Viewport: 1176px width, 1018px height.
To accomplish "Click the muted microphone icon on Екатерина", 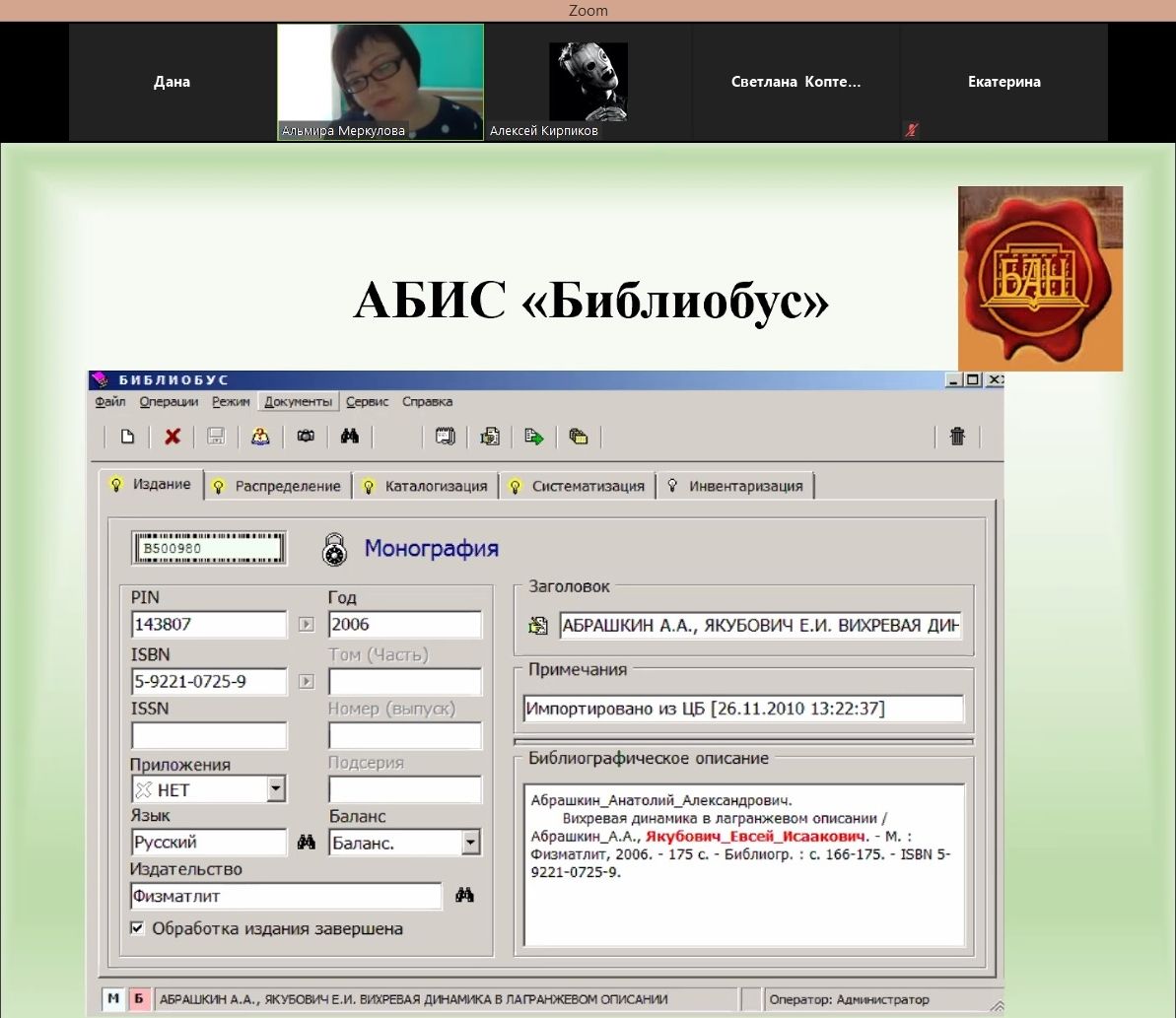I will (911, 130).
